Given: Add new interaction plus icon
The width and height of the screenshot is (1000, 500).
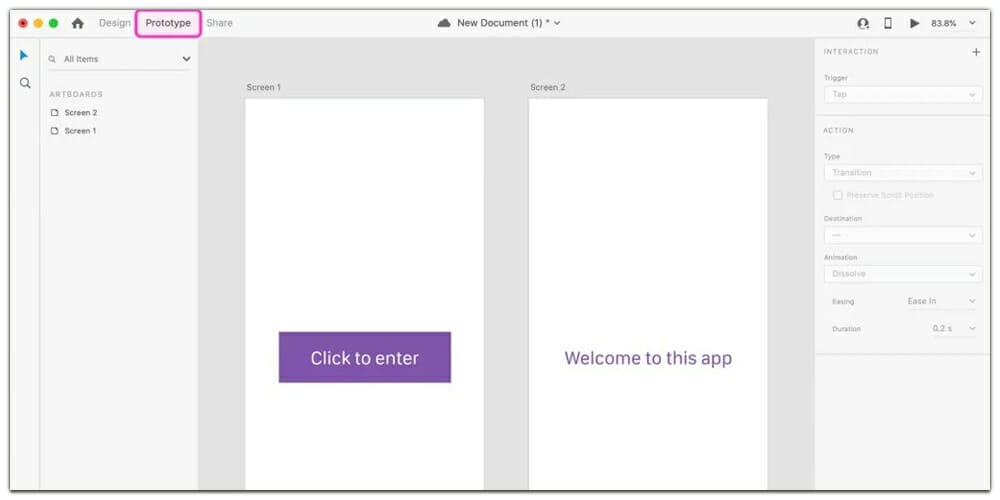Looking at the screenshot, I should (976, 52).
